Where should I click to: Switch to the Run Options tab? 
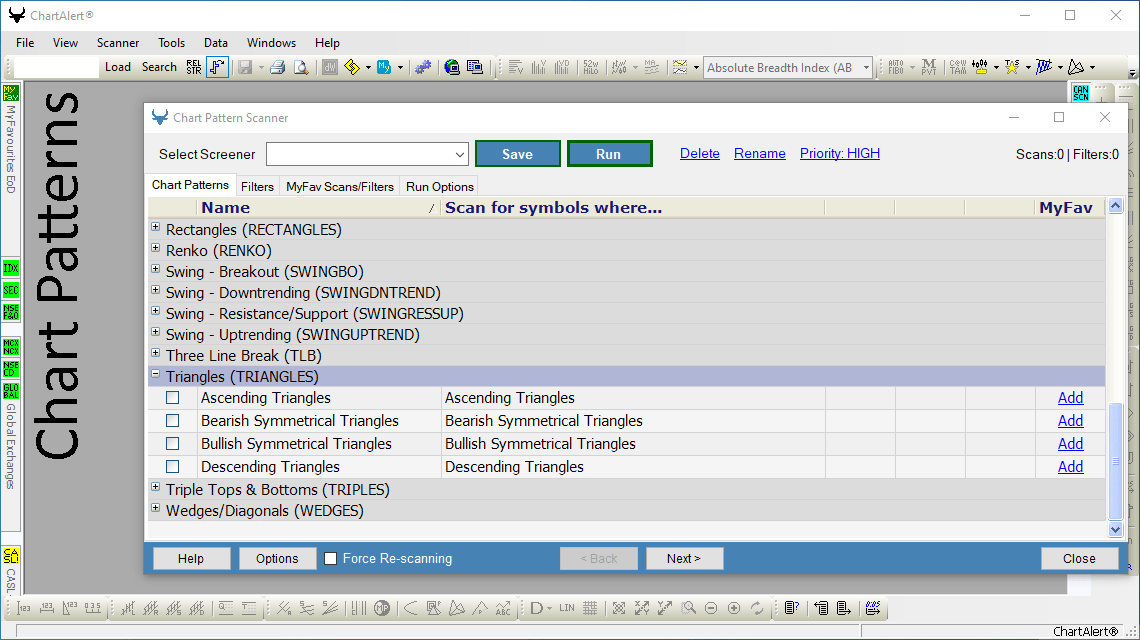coord(439,185)
